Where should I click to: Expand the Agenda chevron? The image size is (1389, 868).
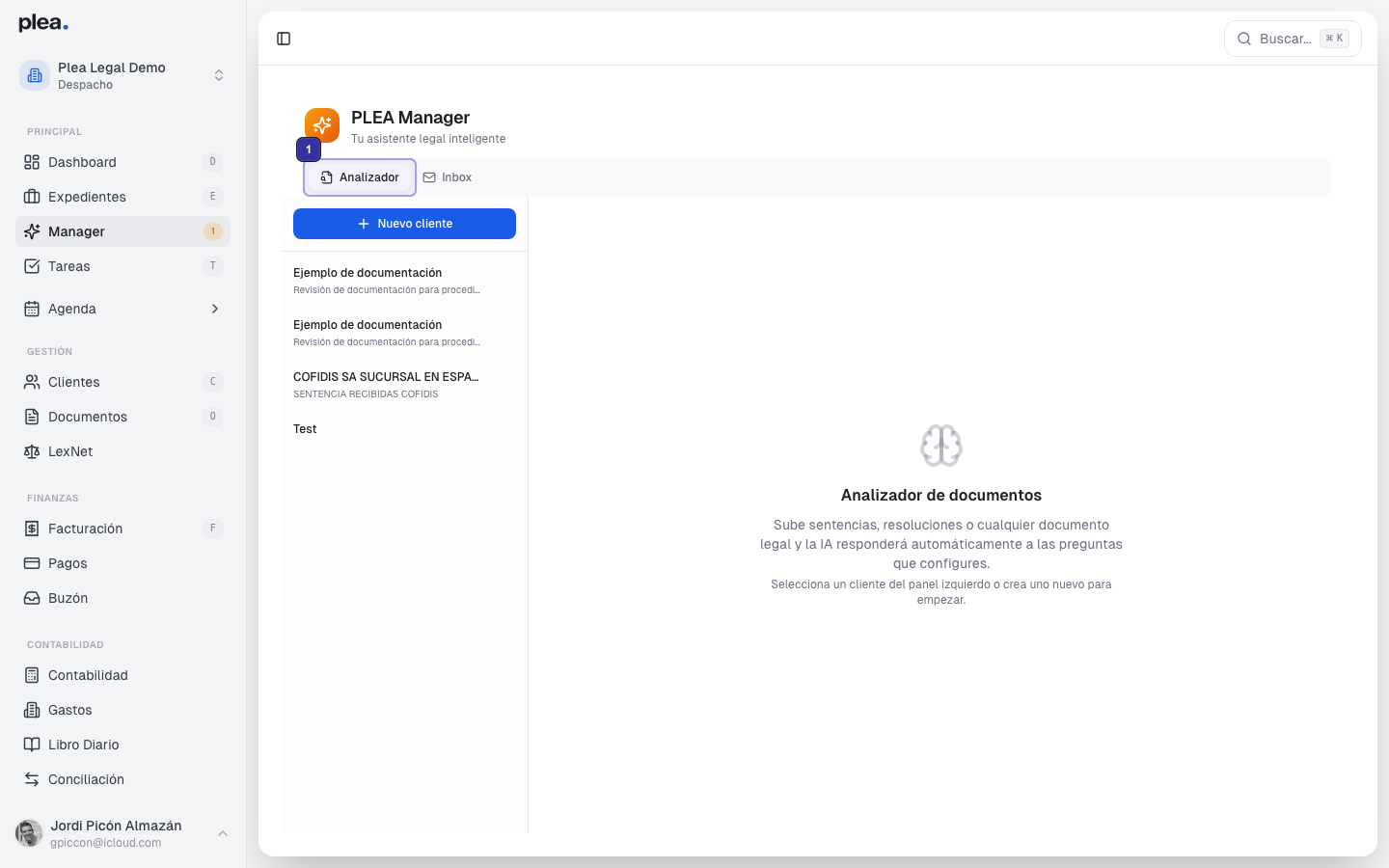tap(214, 309)
